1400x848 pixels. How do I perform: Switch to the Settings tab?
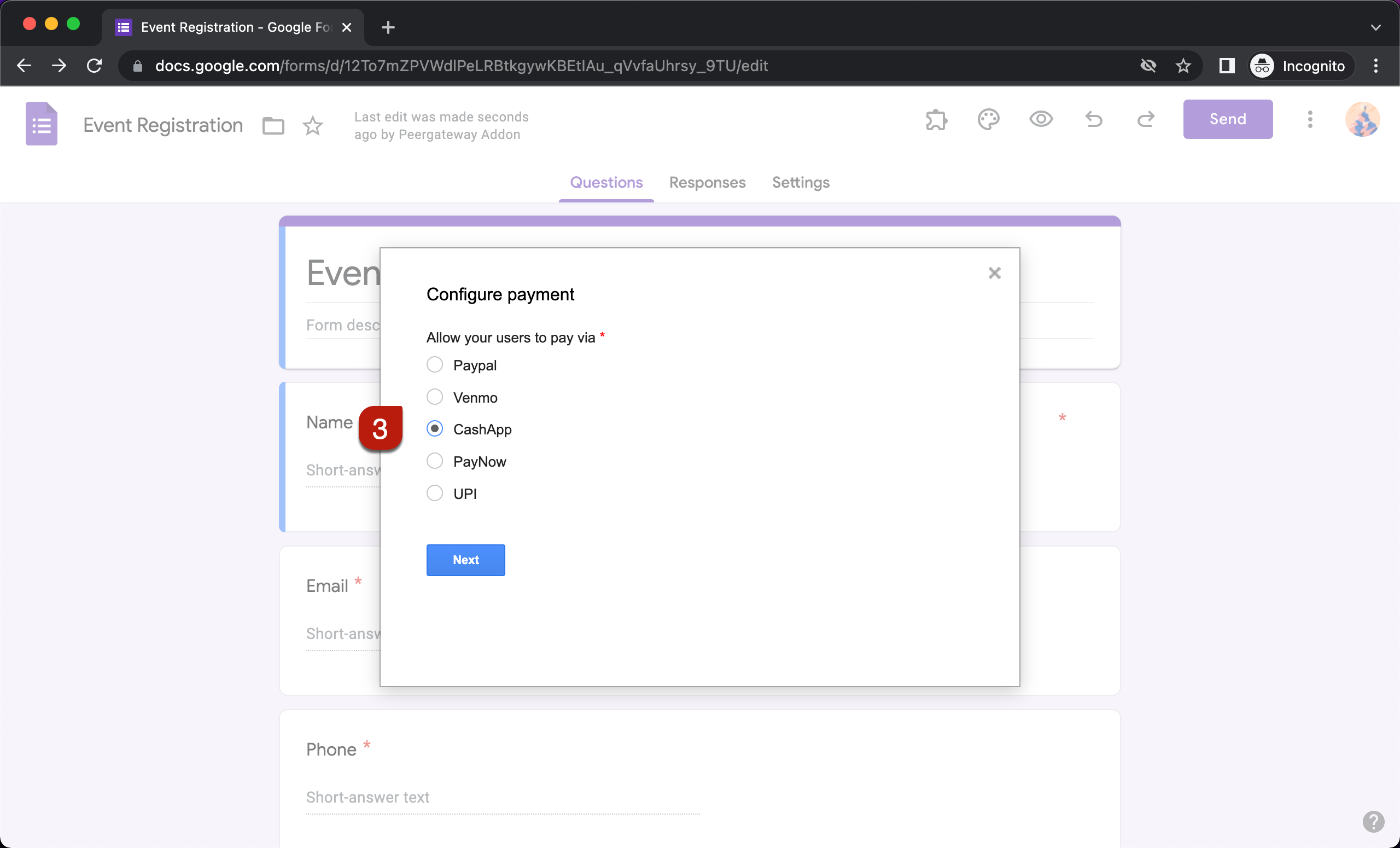coord(800,182)
